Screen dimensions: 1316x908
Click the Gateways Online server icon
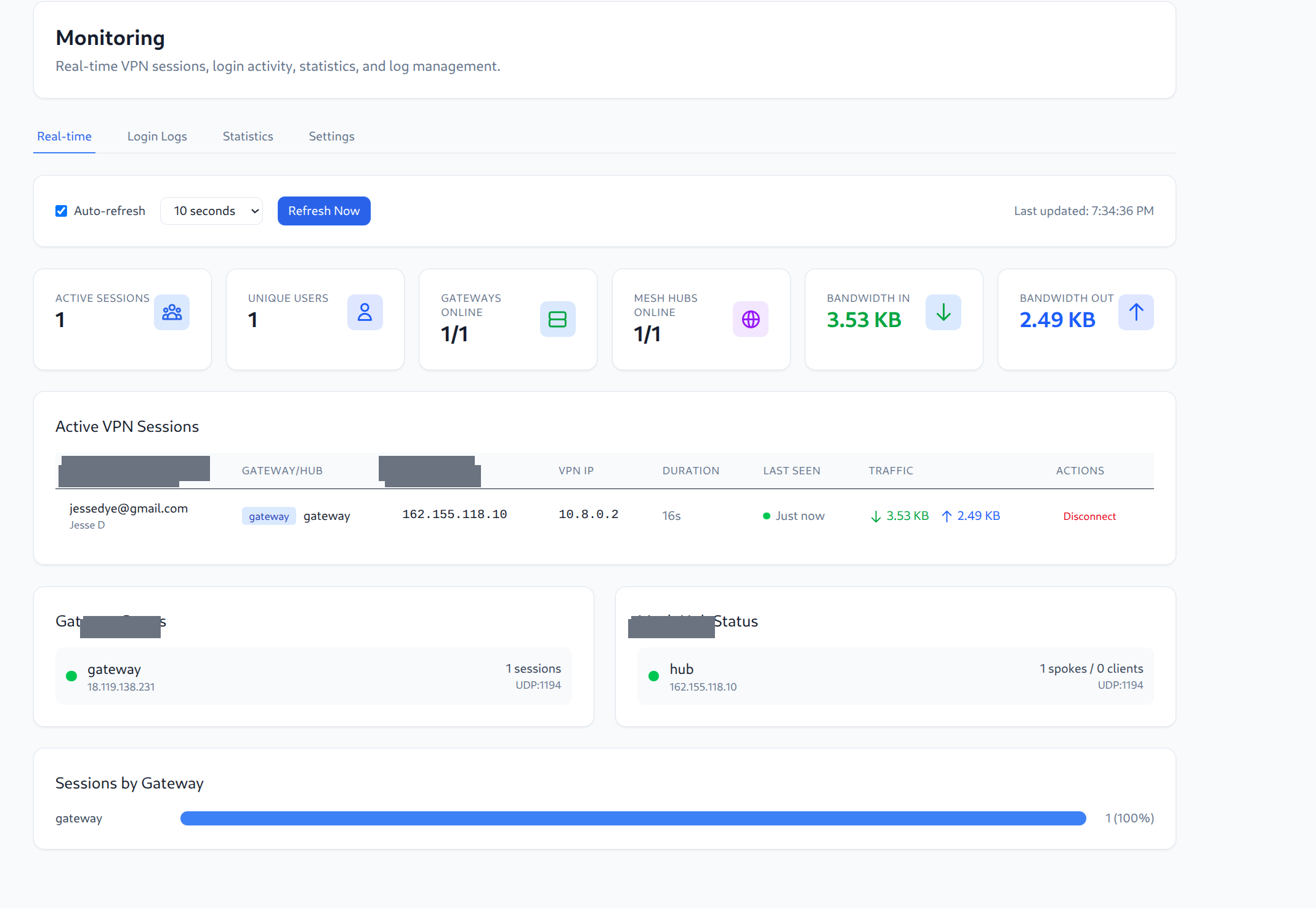[x=557, y=319]
